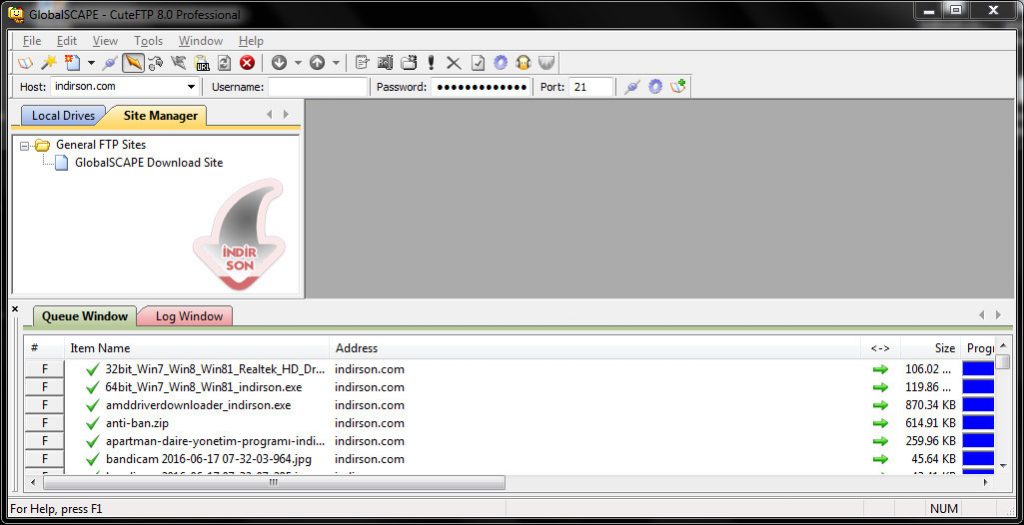Click queue horizontal scrollbar right arrow
This screenshot has width=1024, height=525.
tap(986, 483)
